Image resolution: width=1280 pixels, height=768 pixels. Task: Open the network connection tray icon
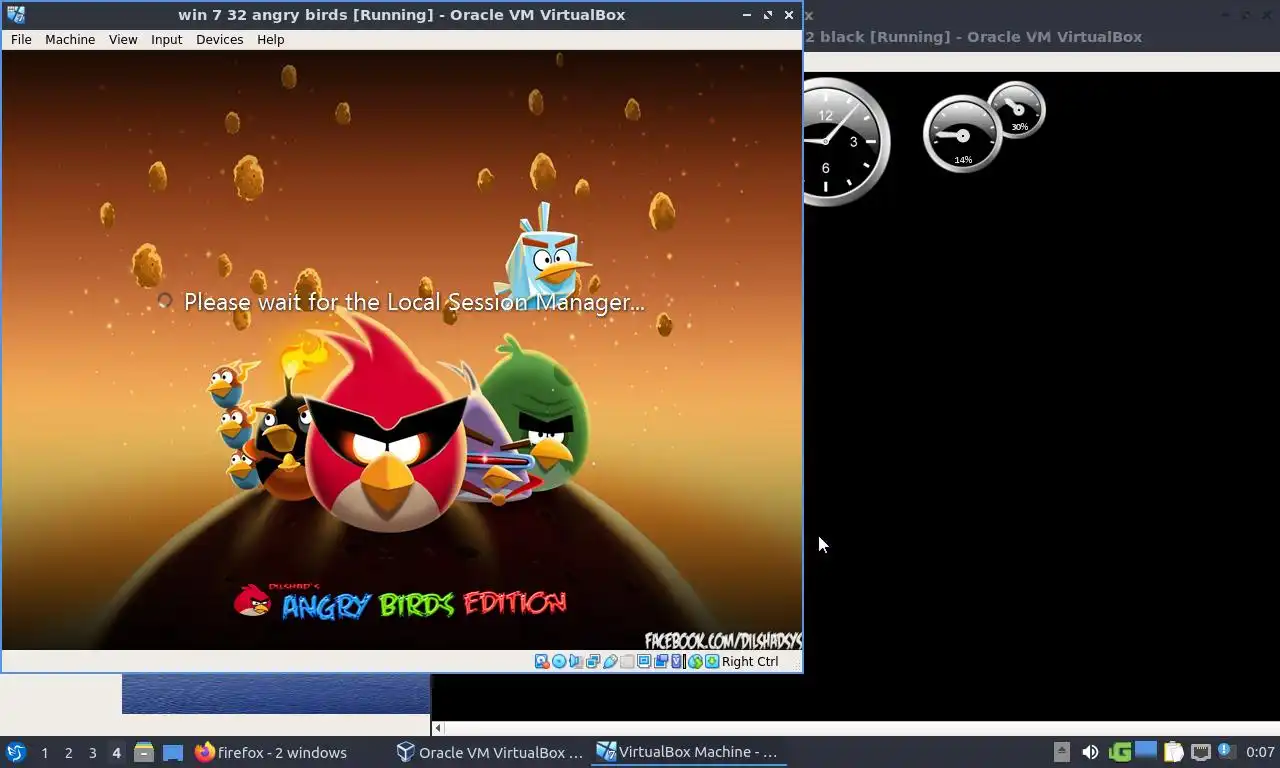(1201, 752)
